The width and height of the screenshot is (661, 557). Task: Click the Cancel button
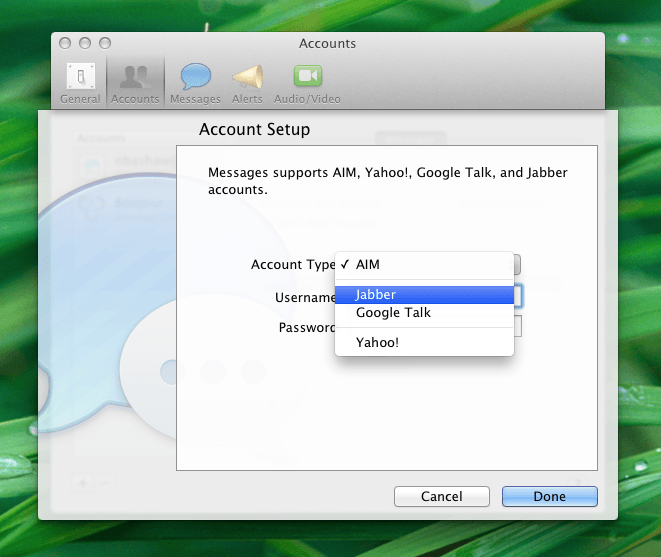click(x=441, y=496)
